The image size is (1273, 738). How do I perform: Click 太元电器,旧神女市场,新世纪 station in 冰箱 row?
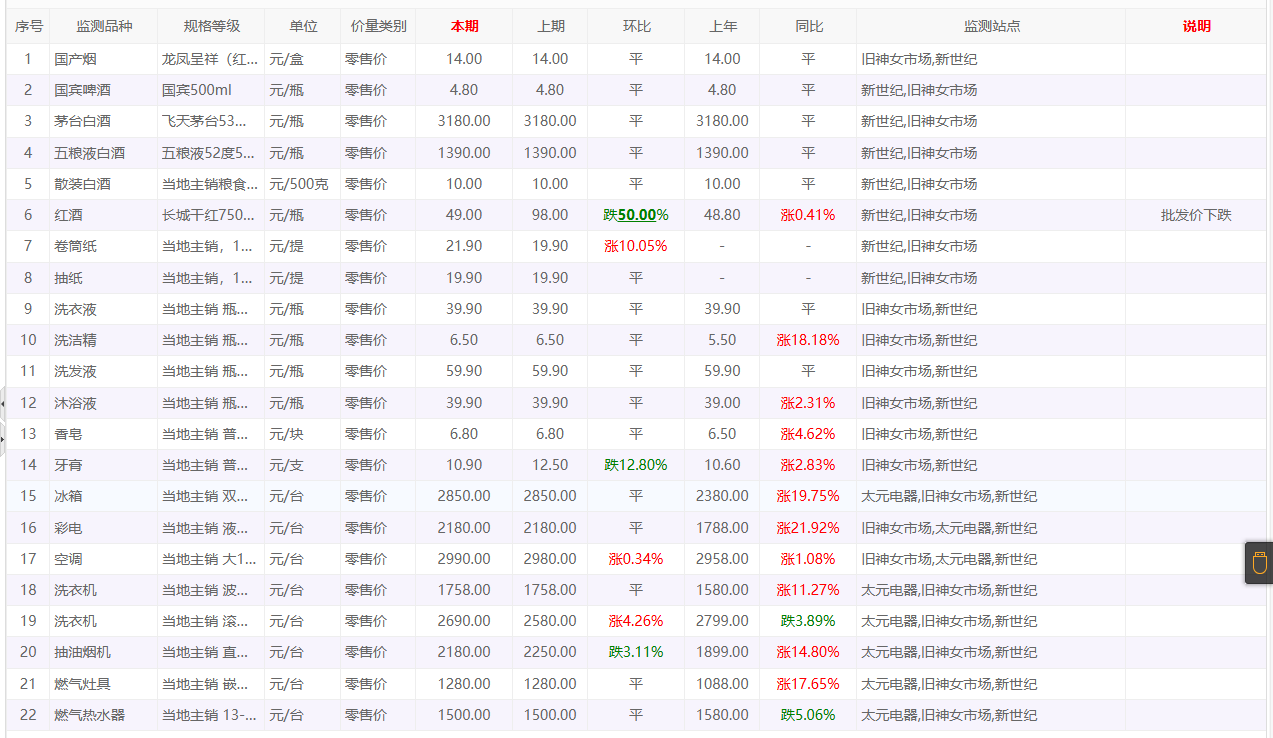click(x=949, y=496)
